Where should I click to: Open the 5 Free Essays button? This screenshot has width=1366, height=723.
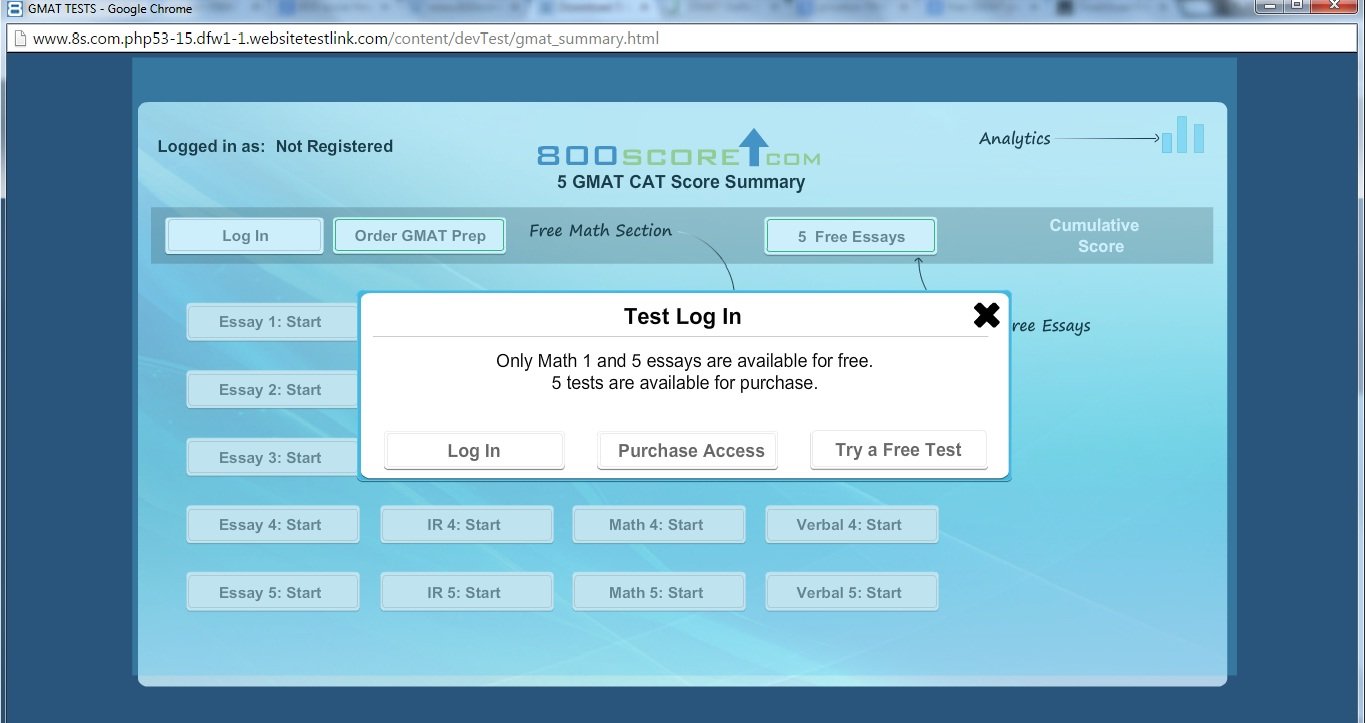850,237
